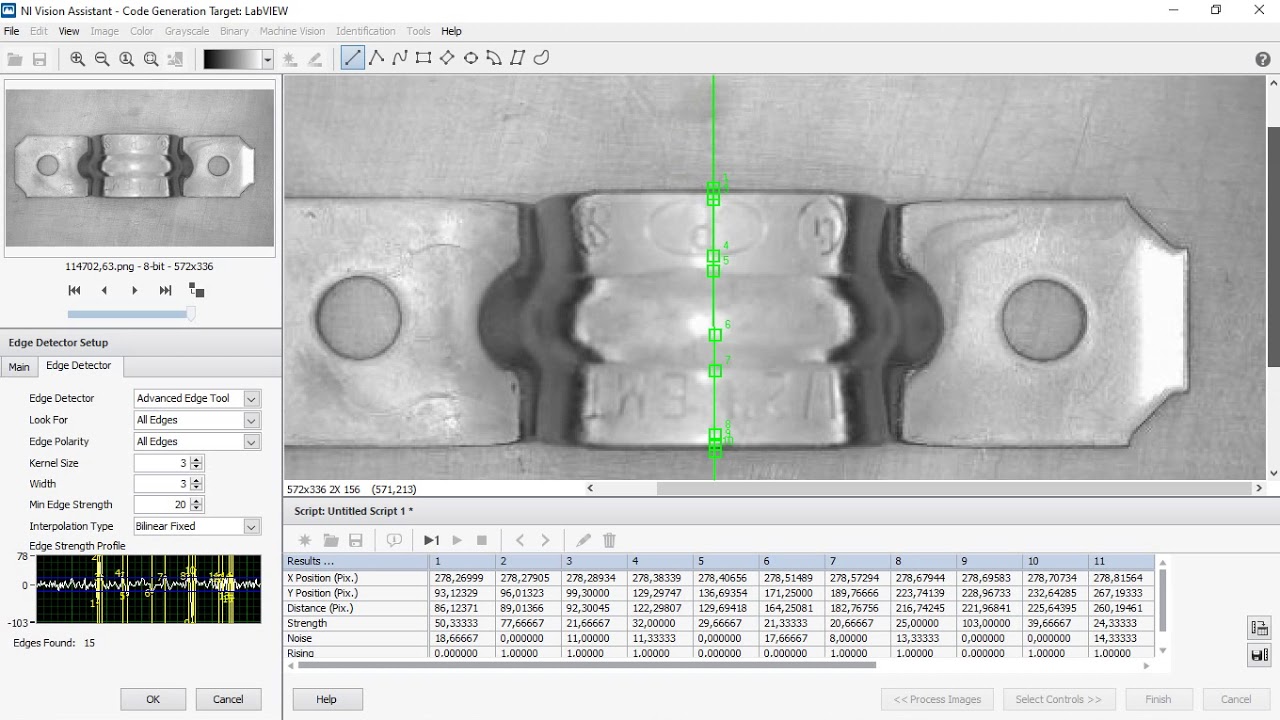The width and height of the screenshot is (1280, 720).
Task: Select the Edge Detector tab
Action: pos(79,366)
